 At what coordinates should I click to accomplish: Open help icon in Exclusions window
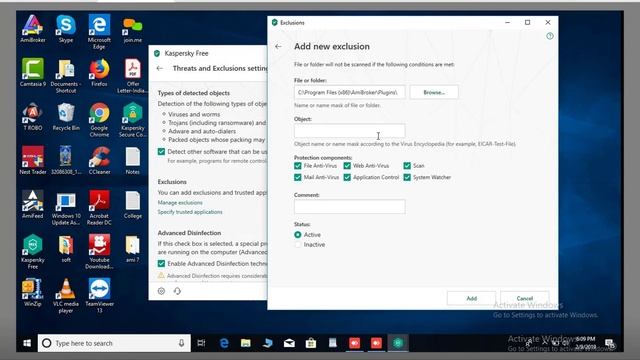[x=550, y=36]
